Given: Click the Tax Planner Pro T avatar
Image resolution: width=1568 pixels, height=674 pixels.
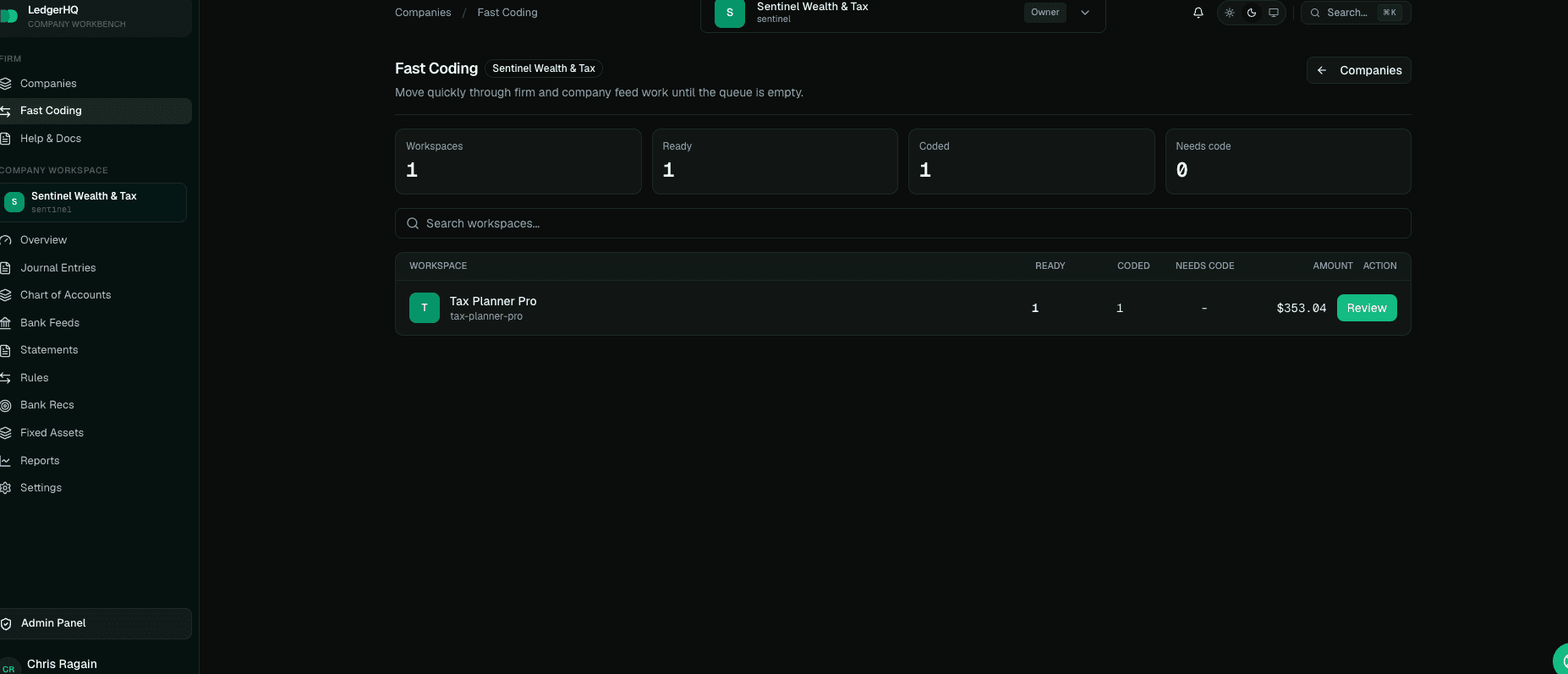Looking at the screenshot, I should tap(425, 308).
